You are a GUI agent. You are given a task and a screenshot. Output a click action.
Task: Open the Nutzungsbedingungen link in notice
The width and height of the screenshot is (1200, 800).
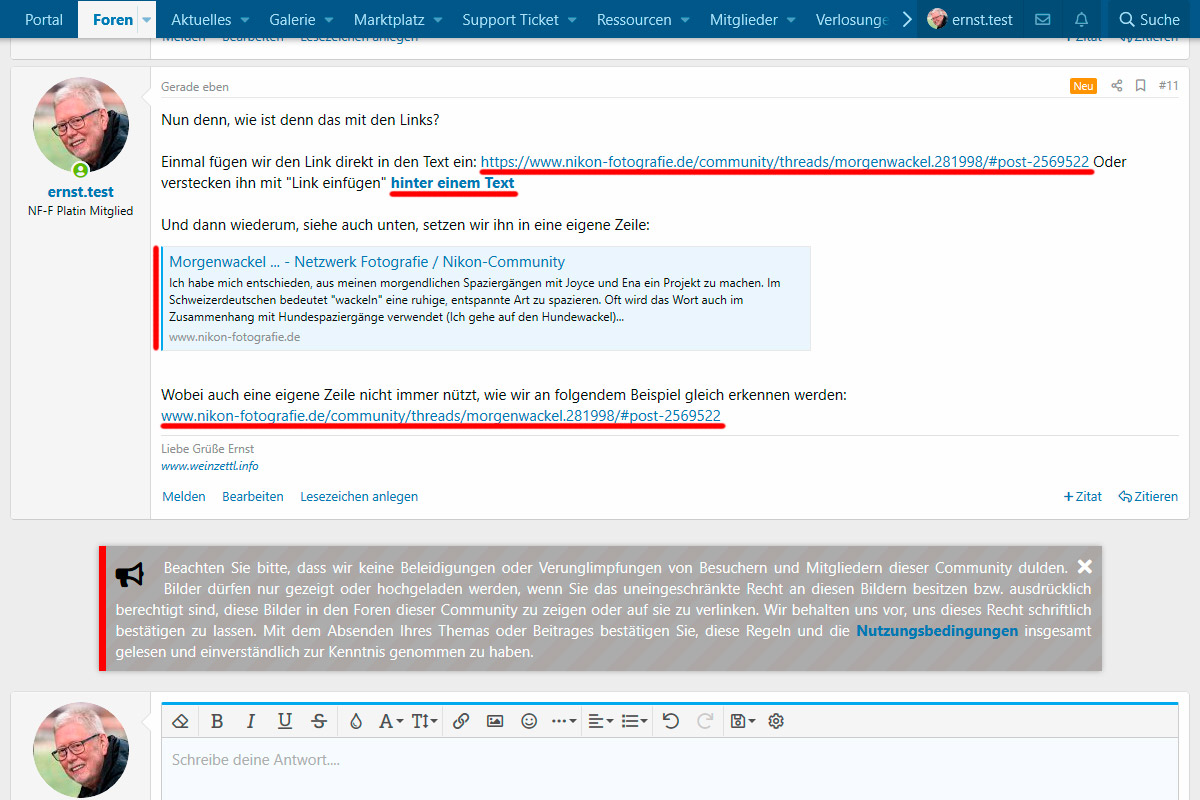[x=937, y=631]
